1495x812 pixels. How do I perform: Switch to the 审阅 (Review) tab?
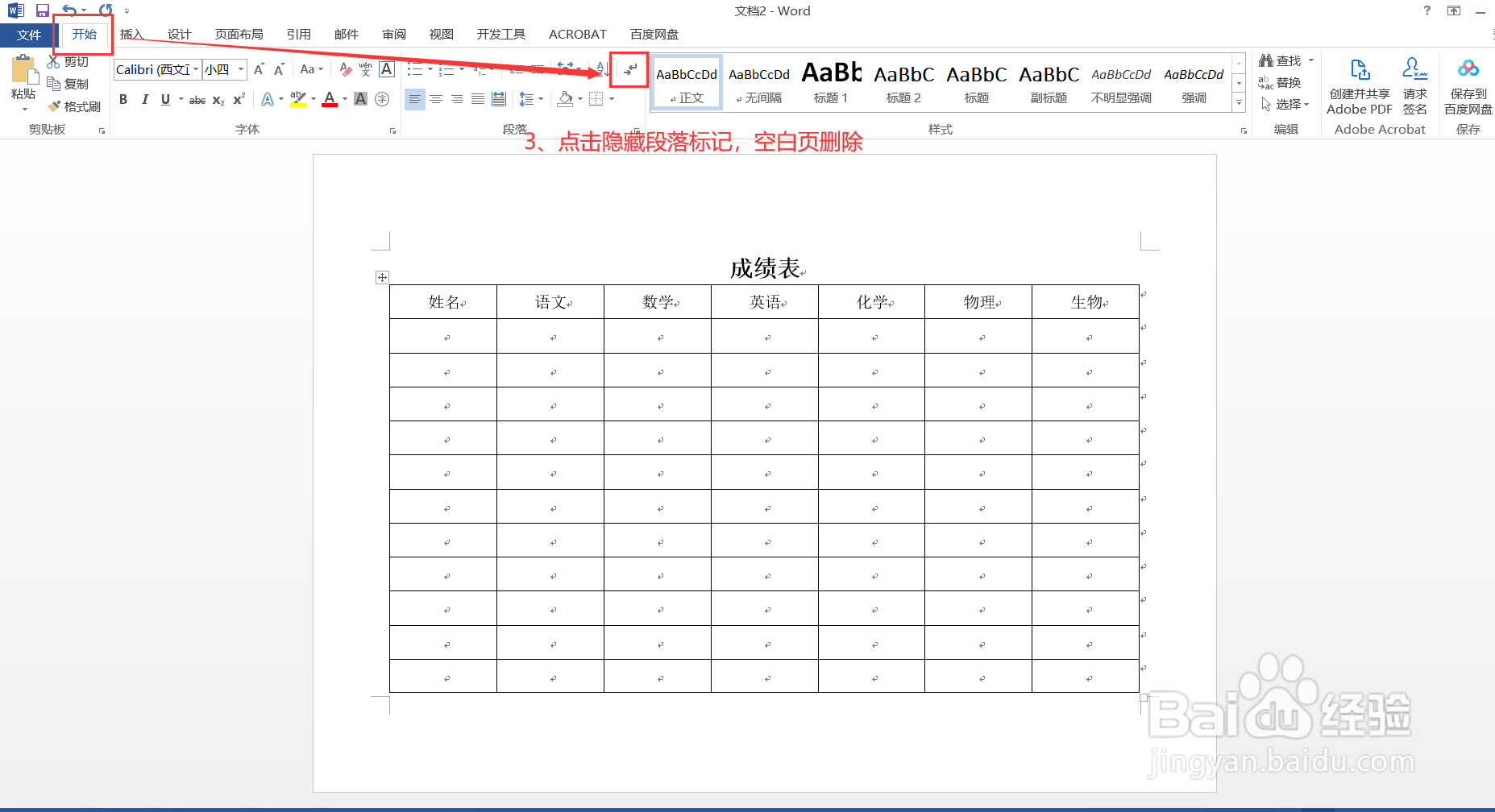coord(394,35)
